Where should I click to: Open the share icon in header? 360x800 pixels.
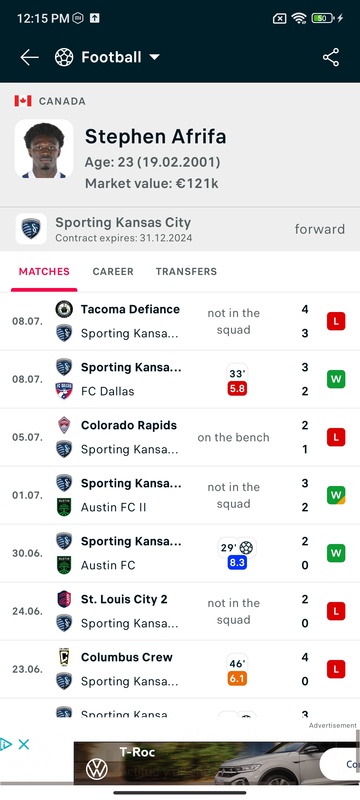point(331,57)
